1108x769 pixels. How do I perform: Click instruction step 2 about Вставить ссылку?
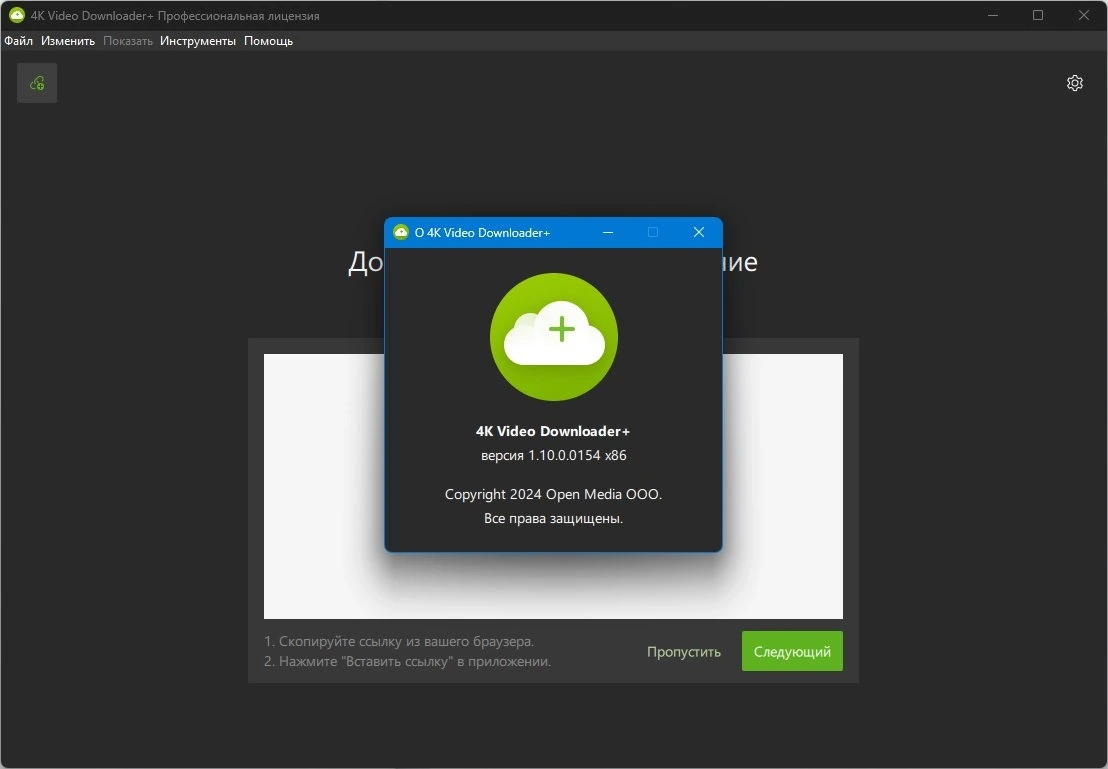click(x=408, y=662)
